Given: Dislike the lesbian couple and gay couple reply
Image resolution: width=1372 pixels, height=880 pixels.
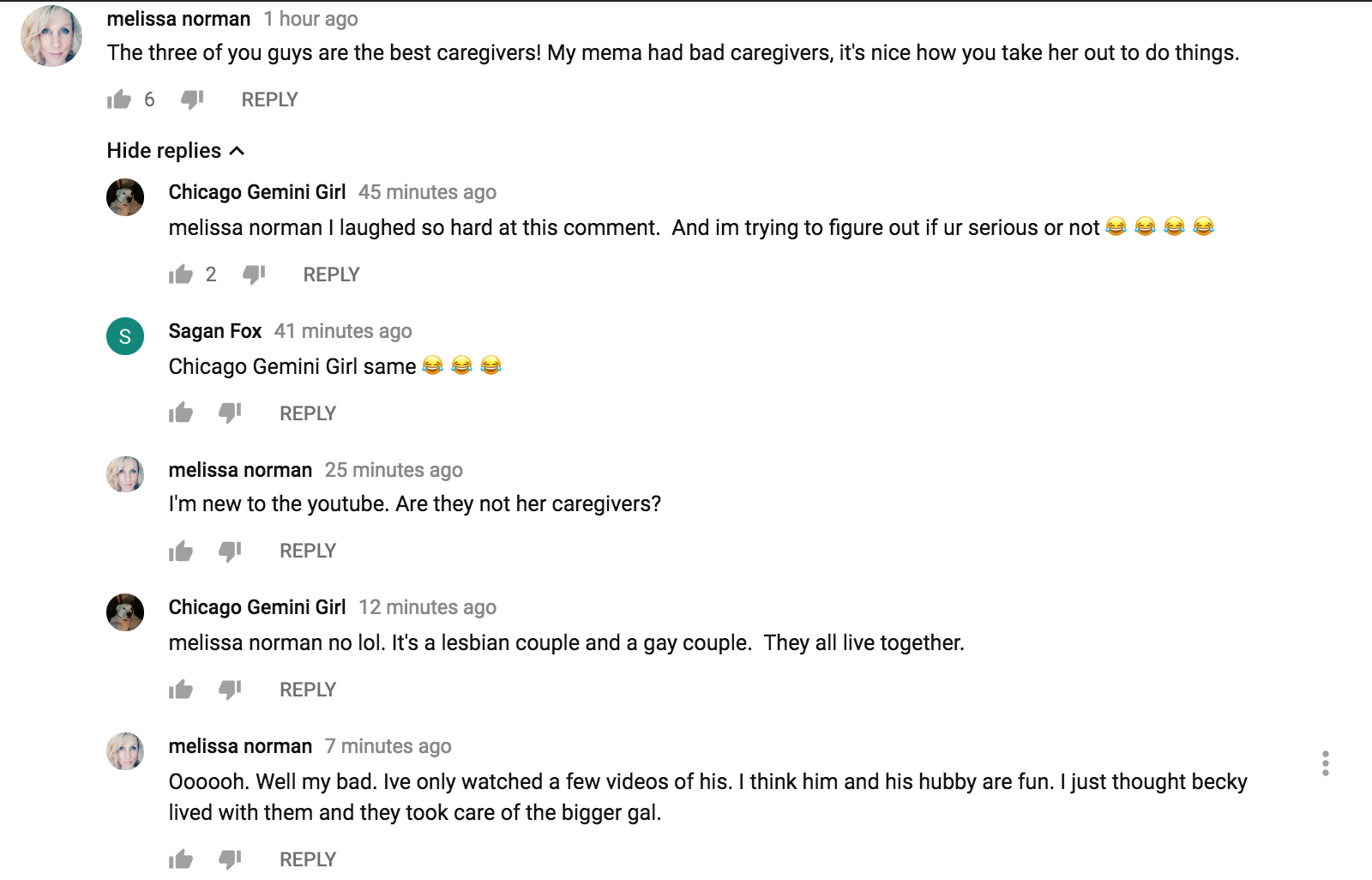Looking at the screenshot, I should [x=230, y=690].
